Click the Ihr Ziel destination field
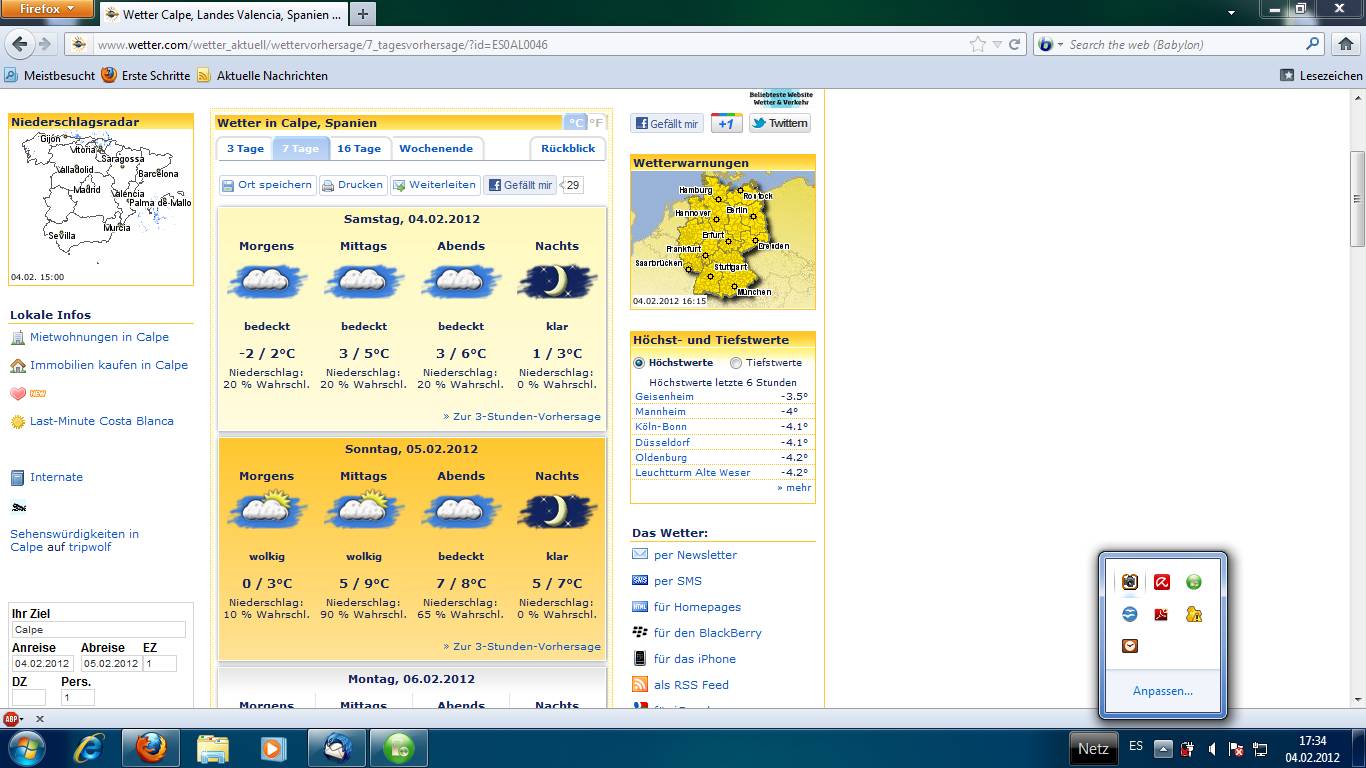Screen dimensions: 1366x768 point(98,630)
